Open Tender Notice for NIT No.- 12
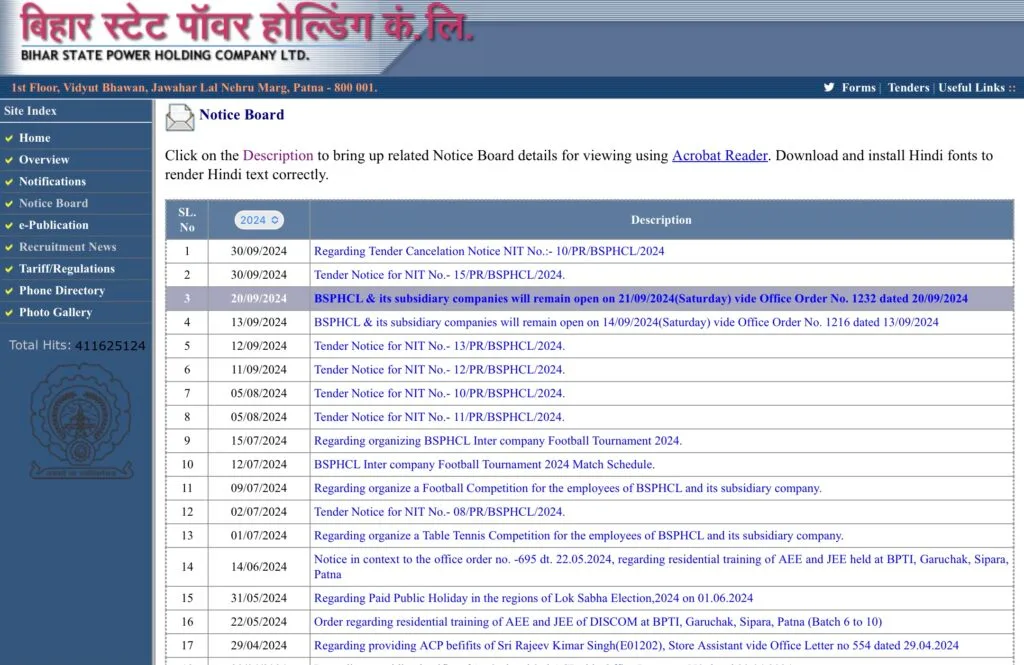 pos(440,370)
